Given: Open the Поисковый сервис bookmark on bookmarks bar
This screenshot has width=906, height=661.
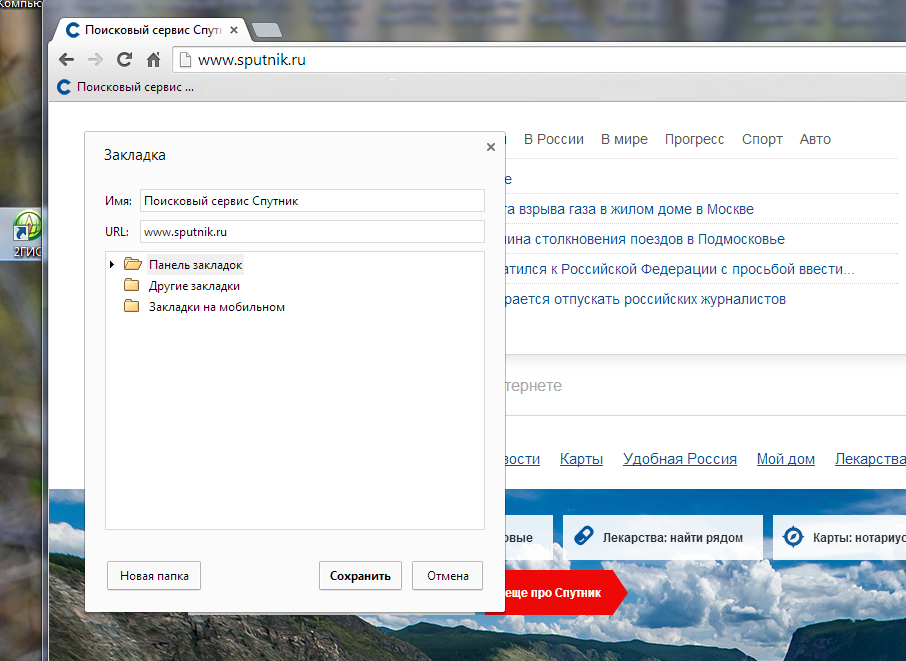Looking at the screenshot, I should coord(125,87).
